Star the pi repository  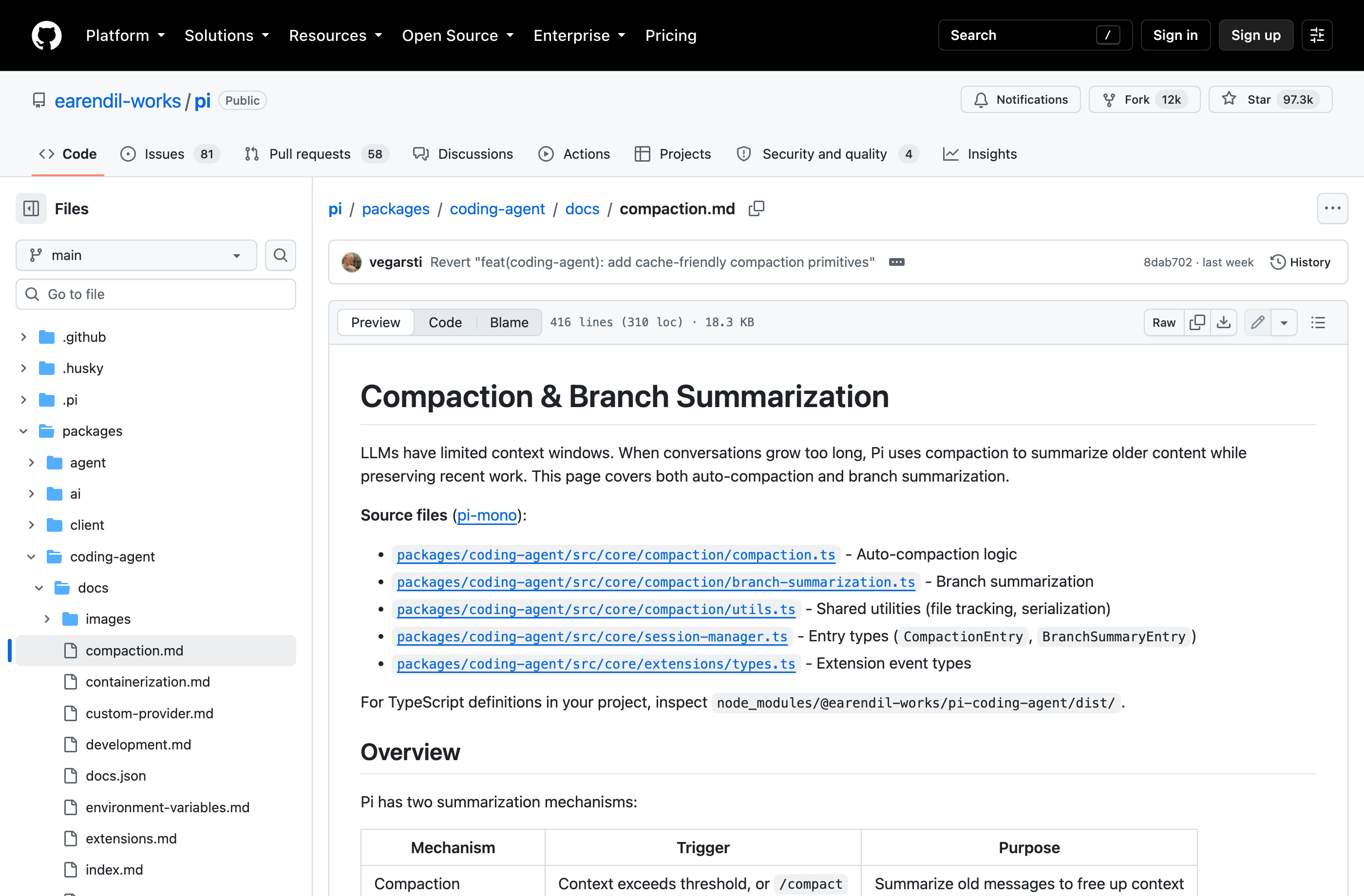[1270, 100]
